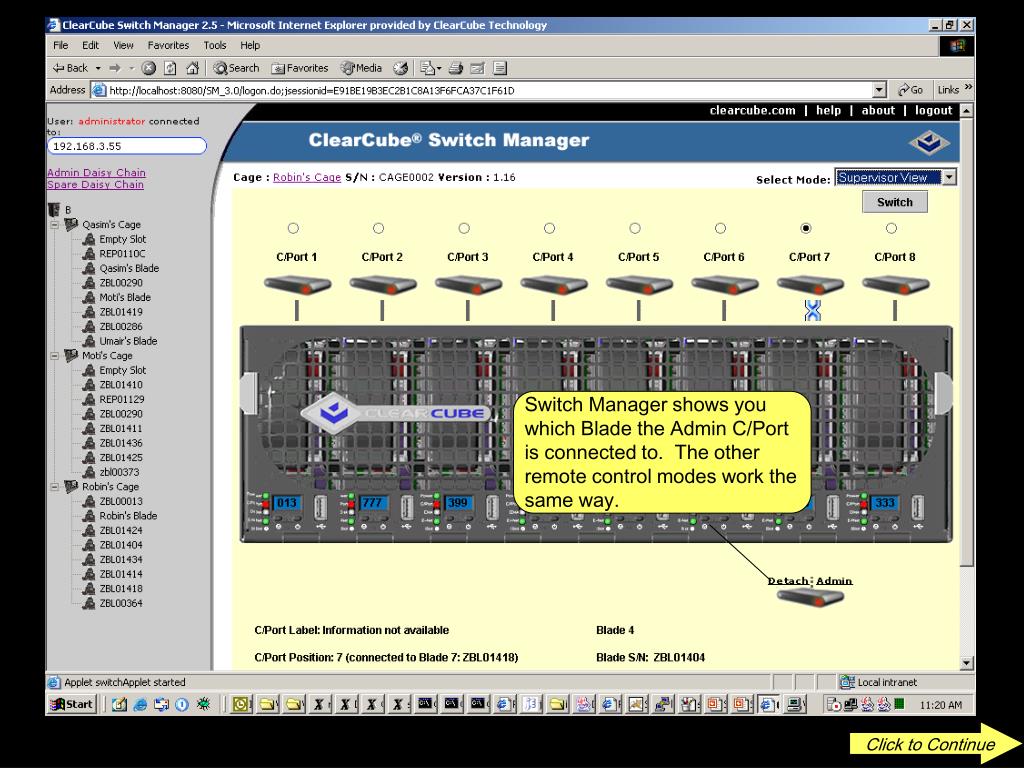Image resolution: width=1024 pixels, height=768 pixels.
Task: Collapse the Qasim's Cage tree node
Action: (x=55, y=224)
